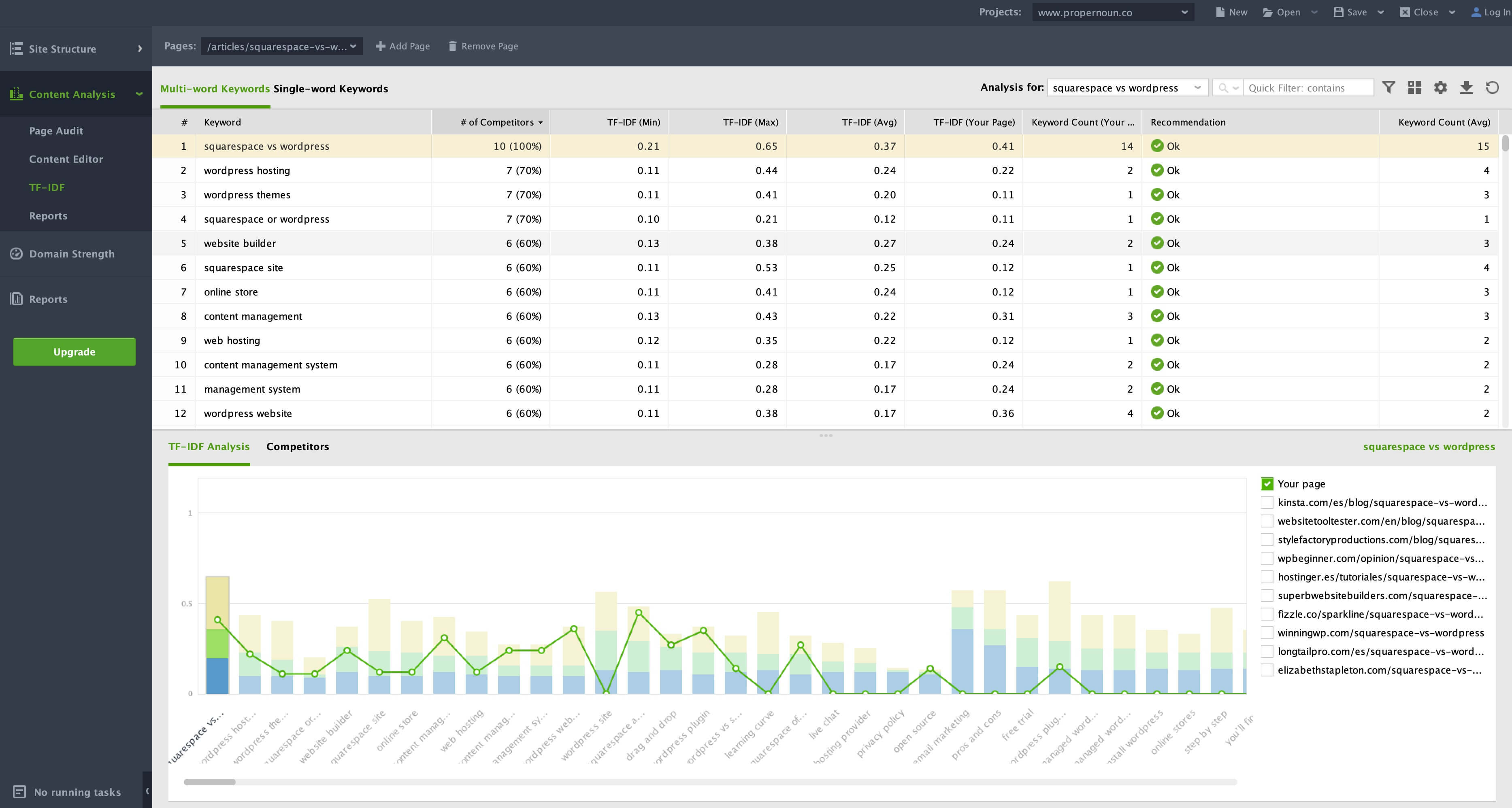Click the quick filter search magnifier icon
The height and width of the screenshot is (808, 1512).
pos(1223,88)
